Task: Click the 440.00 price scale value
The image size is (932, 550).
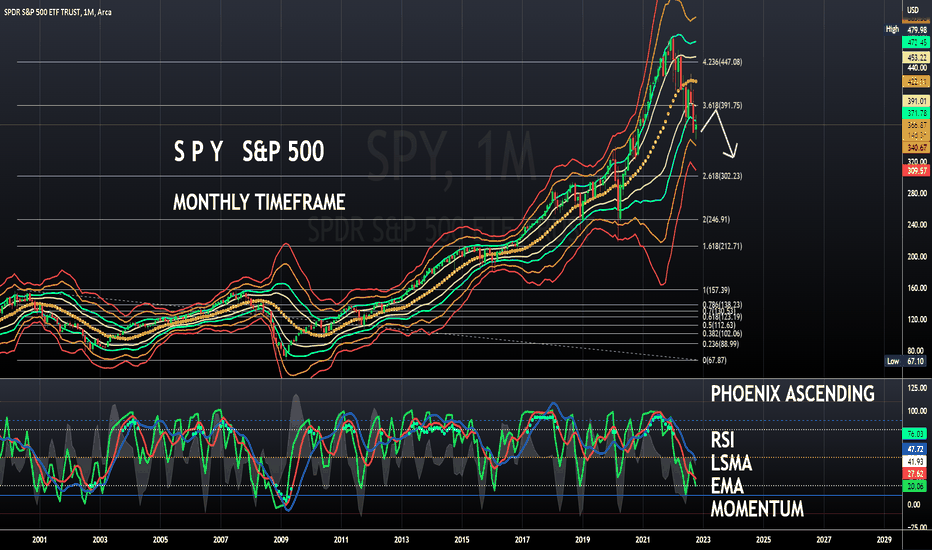Action: pyautogui.click(x=917, y=68)
